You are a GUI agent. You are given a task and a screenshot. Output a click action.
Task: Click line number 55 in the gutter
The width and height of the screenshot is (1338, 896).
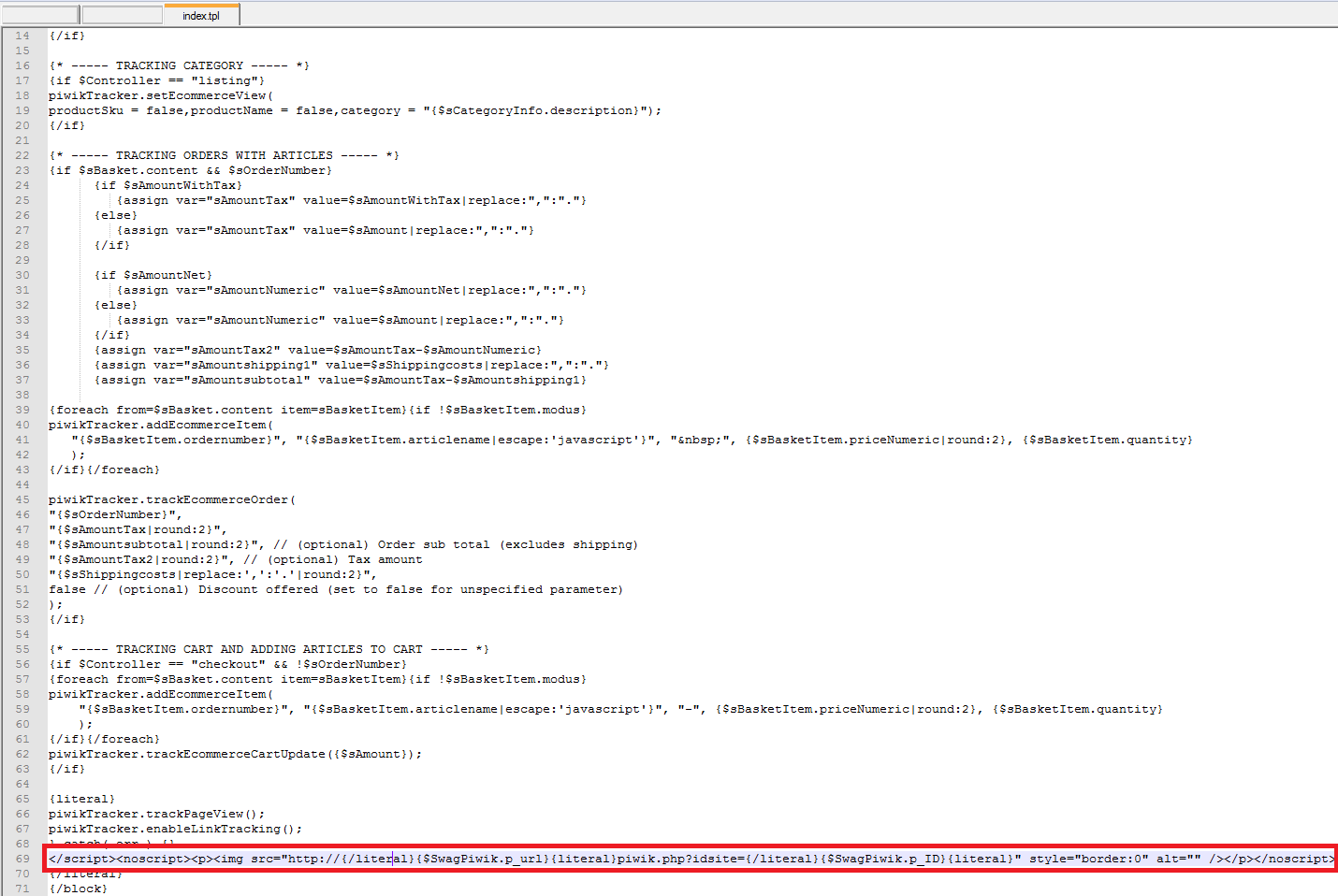(22, 649)
